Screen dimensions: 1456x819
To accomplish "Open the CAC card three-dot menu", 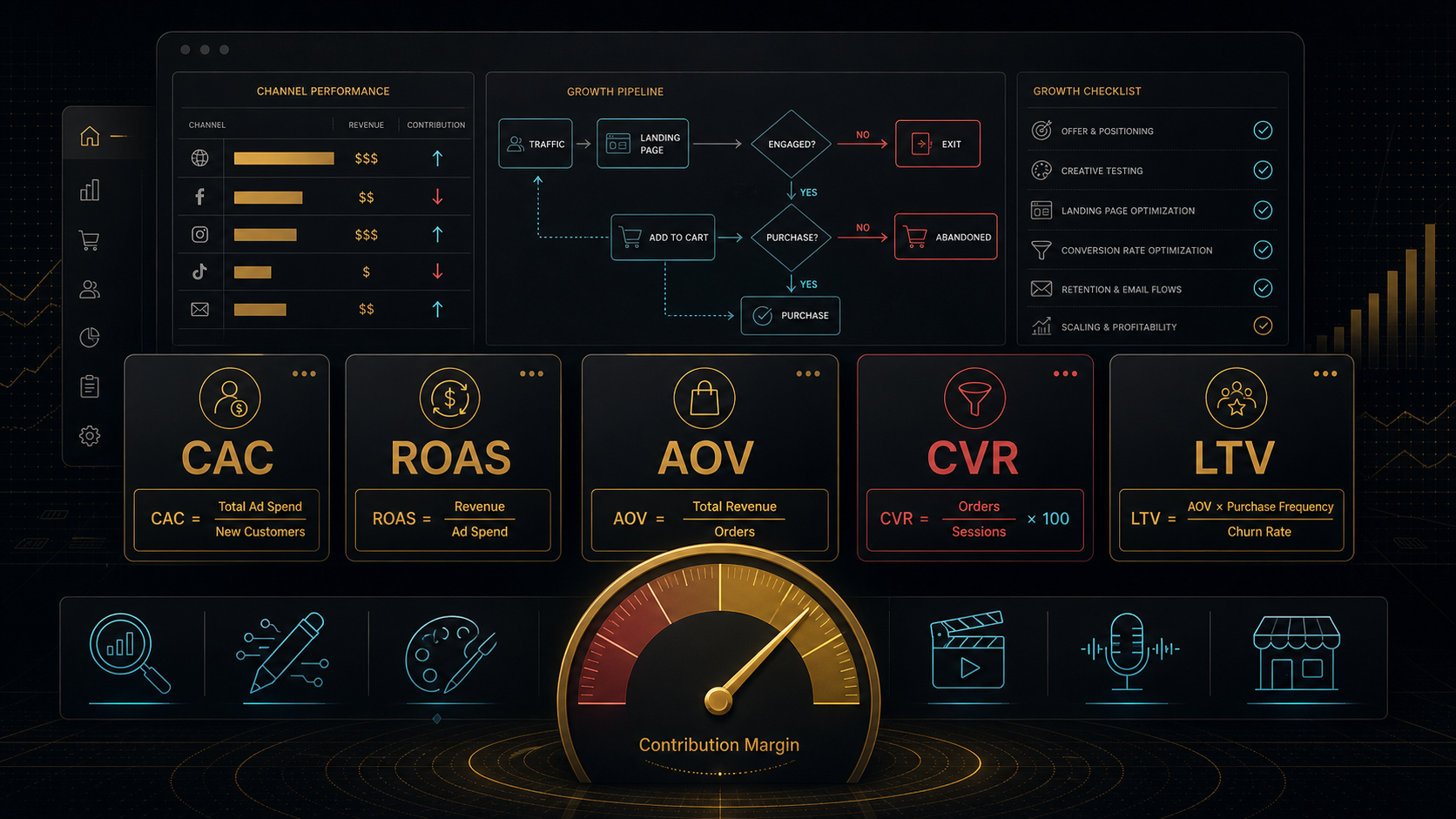I will [304, 373].
